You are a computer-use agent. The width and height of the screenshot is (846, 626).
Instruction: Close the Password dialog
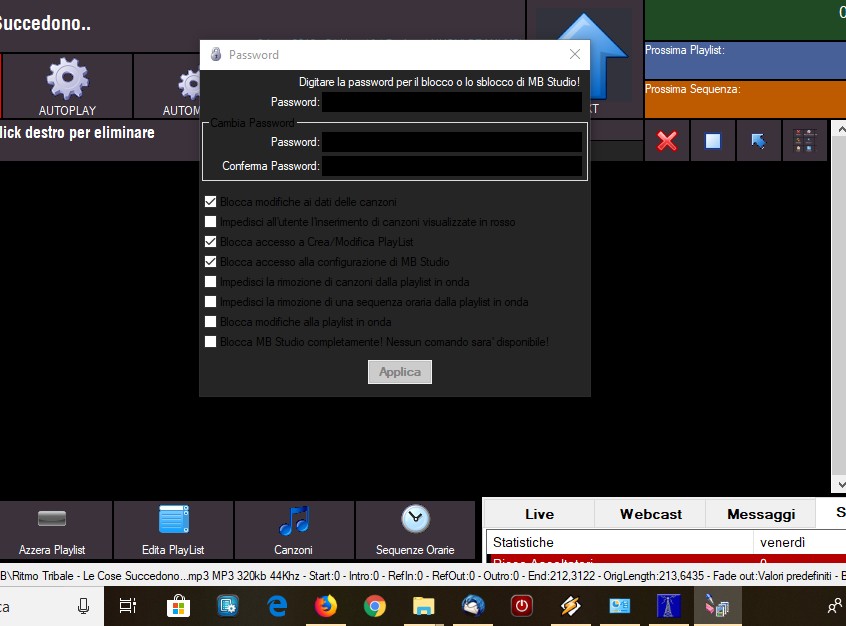(x=574, y=55)
